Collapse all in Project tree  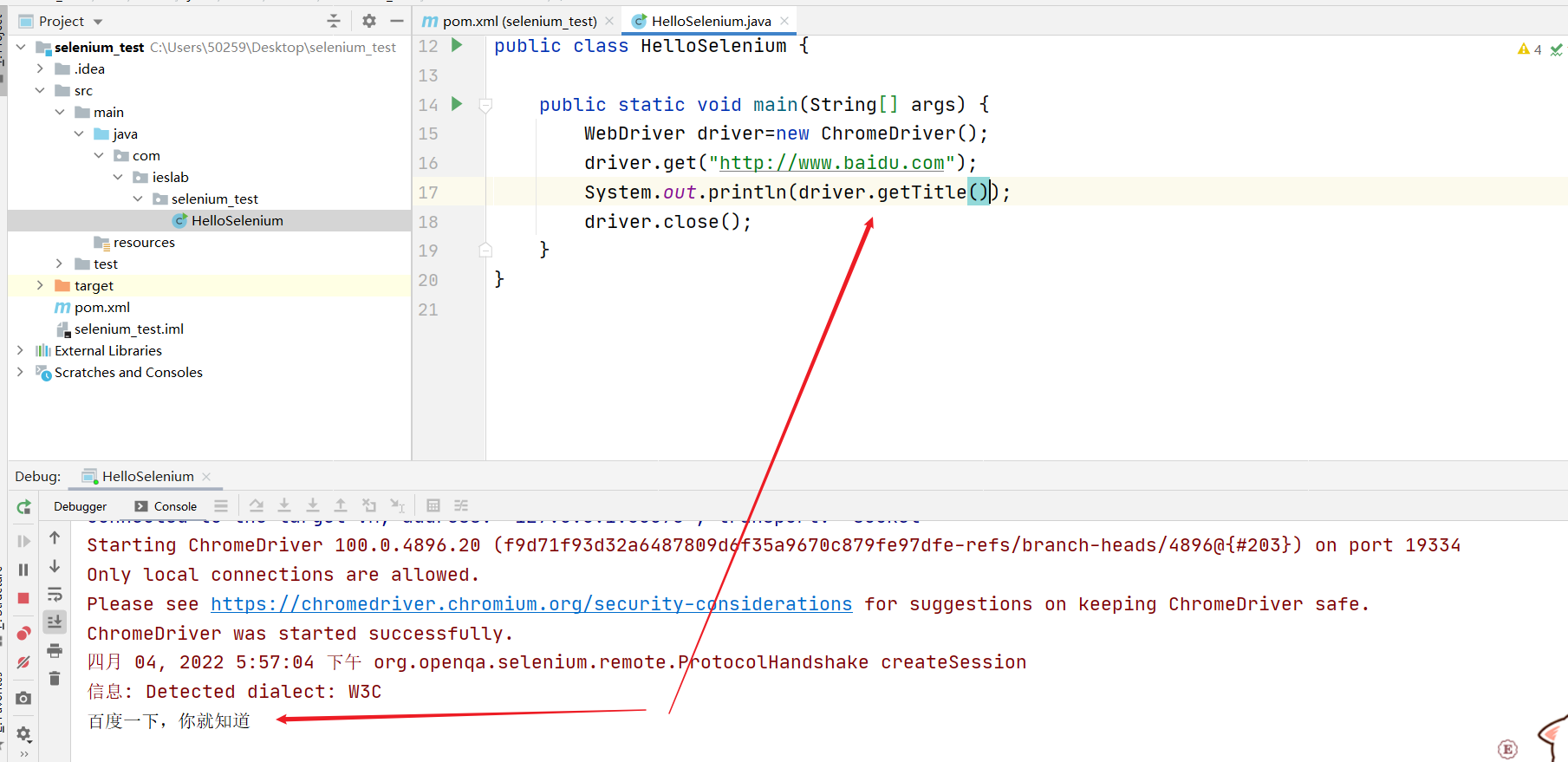pyautogui.click(x=334, y=21)
